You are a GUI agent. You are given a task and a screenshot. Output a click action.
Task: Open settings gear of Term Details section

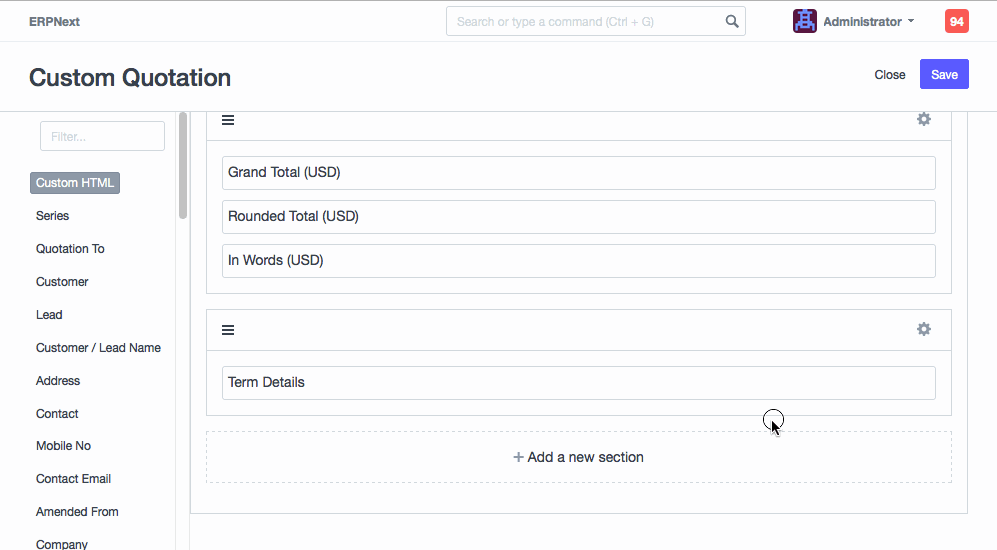tap(924, 329)
